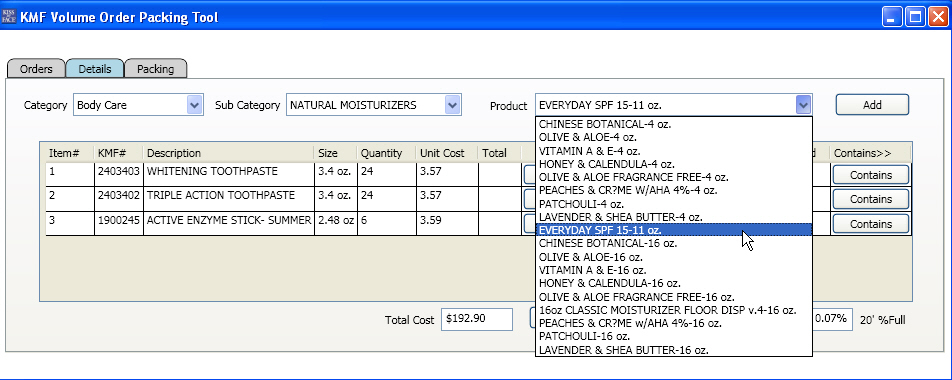Choose HONEY & CALENDULA-16 oz.

(x=673, y=283)
